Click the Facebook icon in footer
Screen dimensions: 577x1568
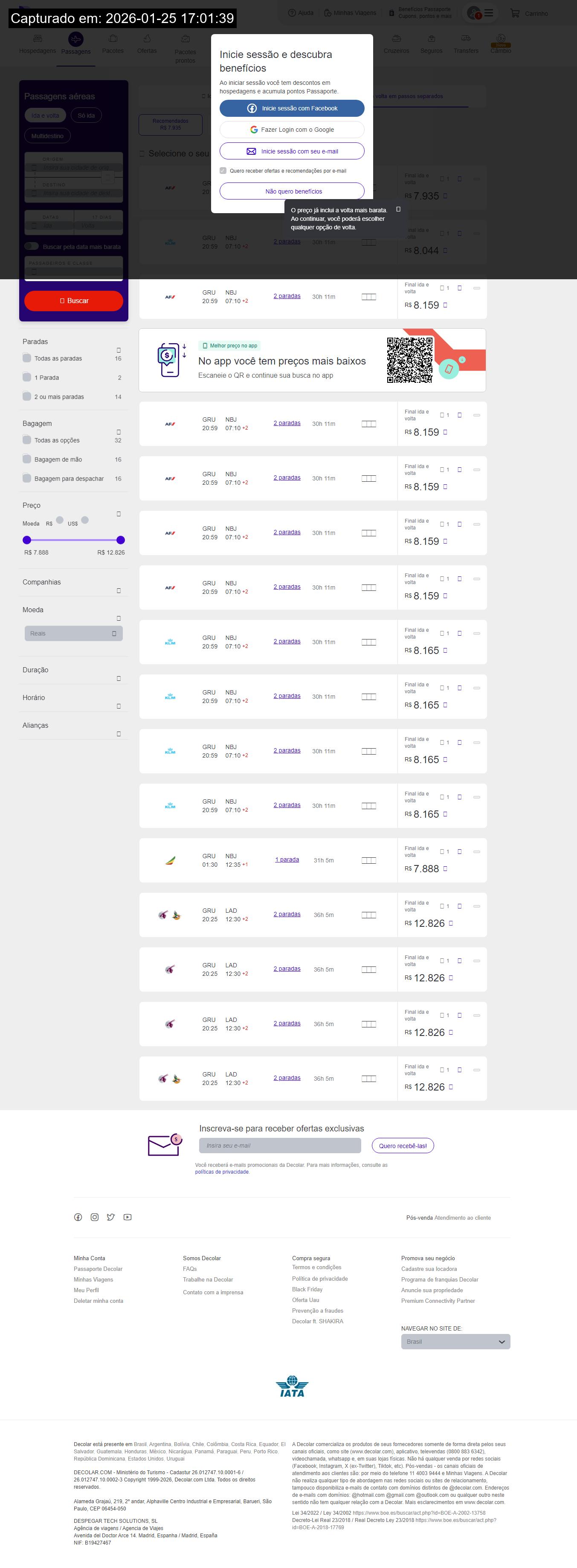click(x=78, y=1218)
